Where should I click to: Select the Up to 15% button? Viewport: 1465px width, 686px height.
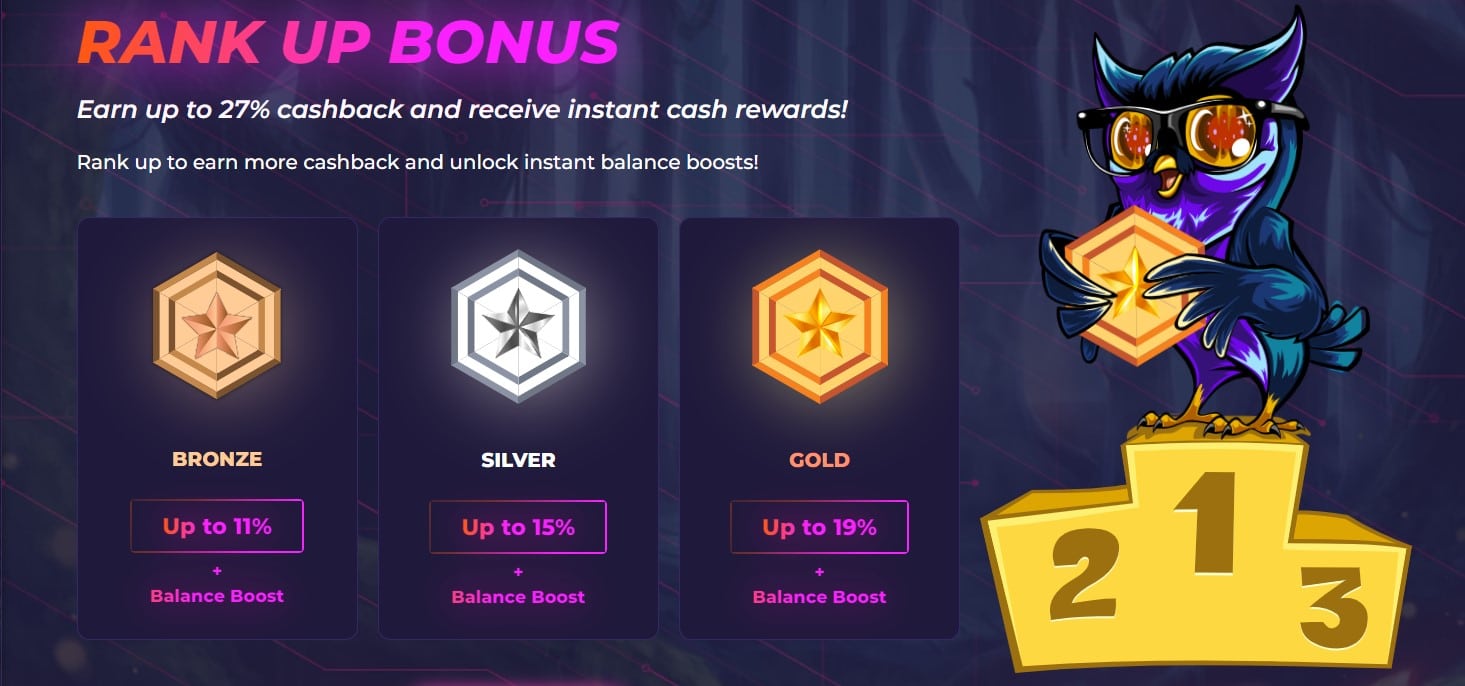click(518, 527)
